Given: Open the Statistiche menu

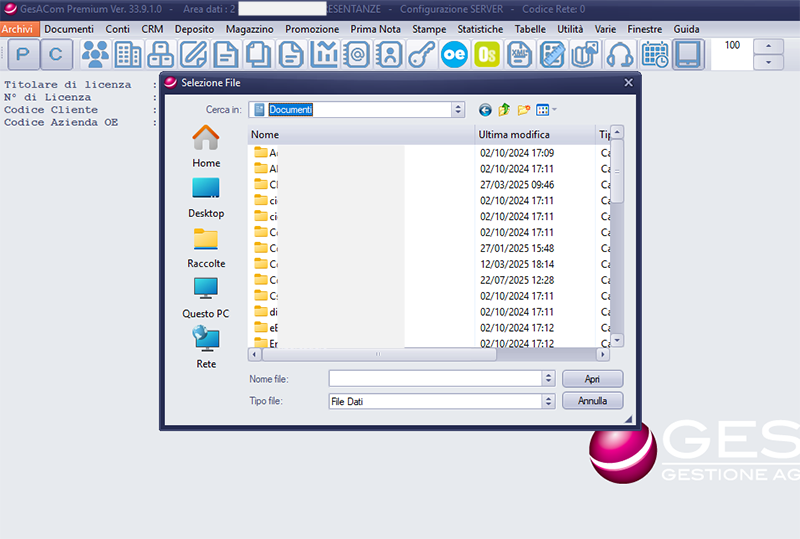Looking at the screenshot, I should pos(480,29).
